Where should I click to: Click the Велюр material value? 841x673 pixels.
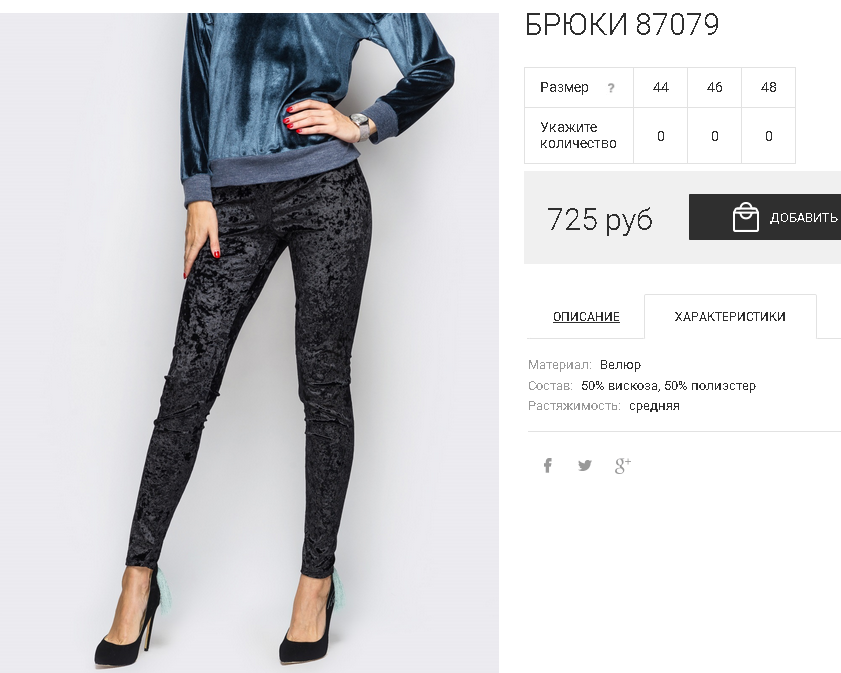[x=620, y=365]
